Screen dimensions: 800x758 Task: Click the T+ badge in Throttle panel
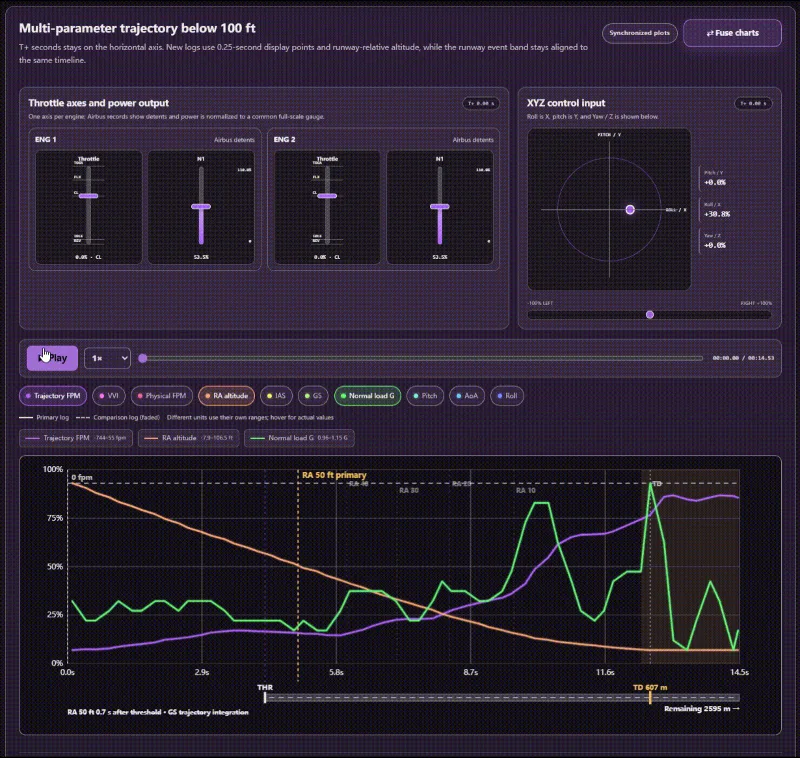pyautogui.click(x=481, y=104)
